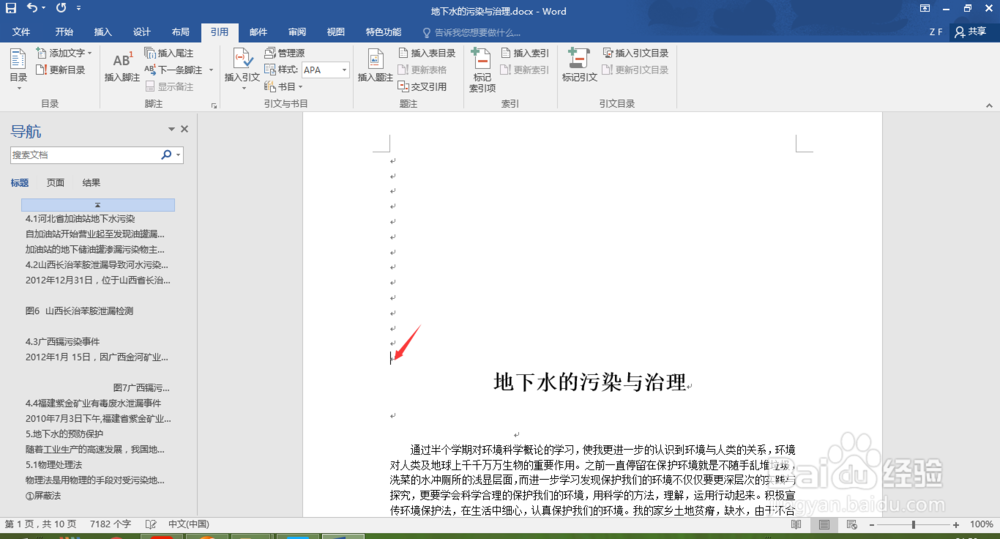Screen dimensions: 1000x539
Task: Click the search magnifier in navigation pane
Action: click(166, 154)
